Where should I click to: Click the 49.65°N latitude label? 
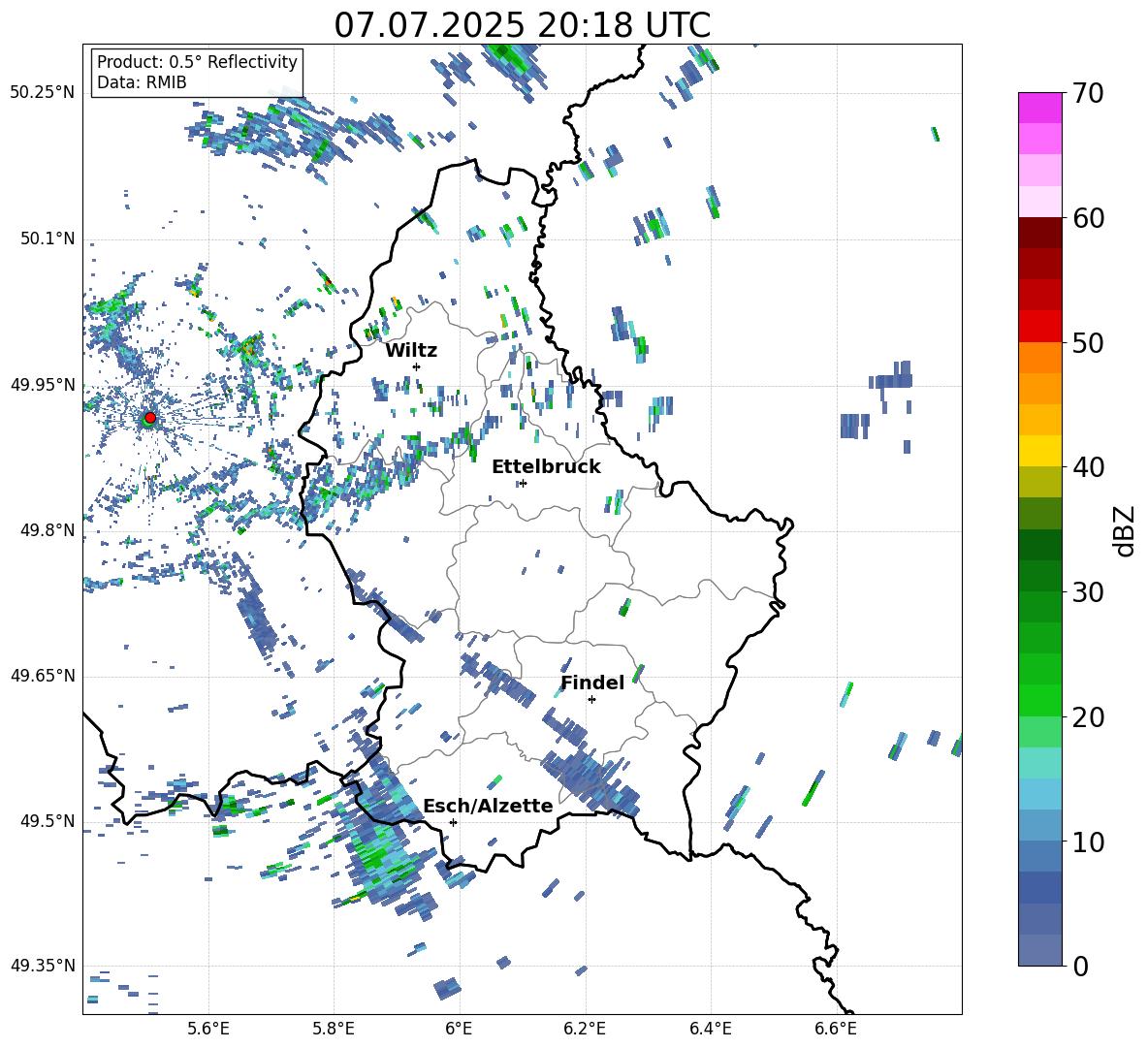click(x=43, y=675)
